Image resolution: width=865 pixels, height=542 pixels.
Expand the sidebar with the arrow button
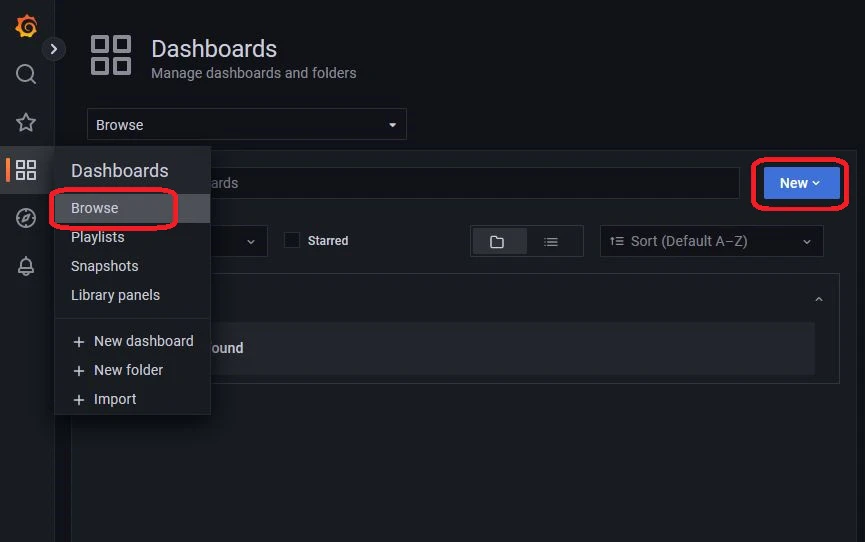[54, 49]
